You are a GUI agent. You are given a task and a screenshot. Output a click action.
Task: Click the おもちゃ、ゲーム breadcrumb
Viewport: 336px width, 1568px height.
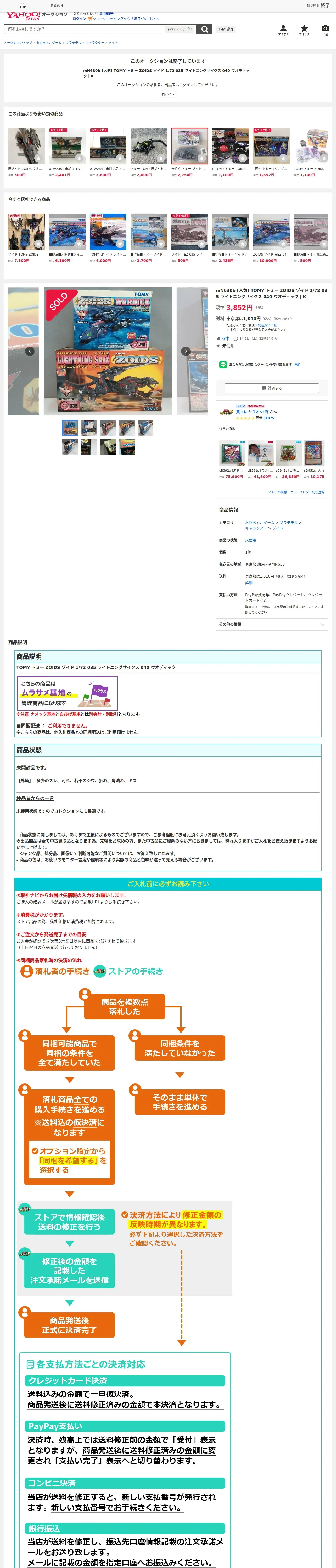(49, 43)
